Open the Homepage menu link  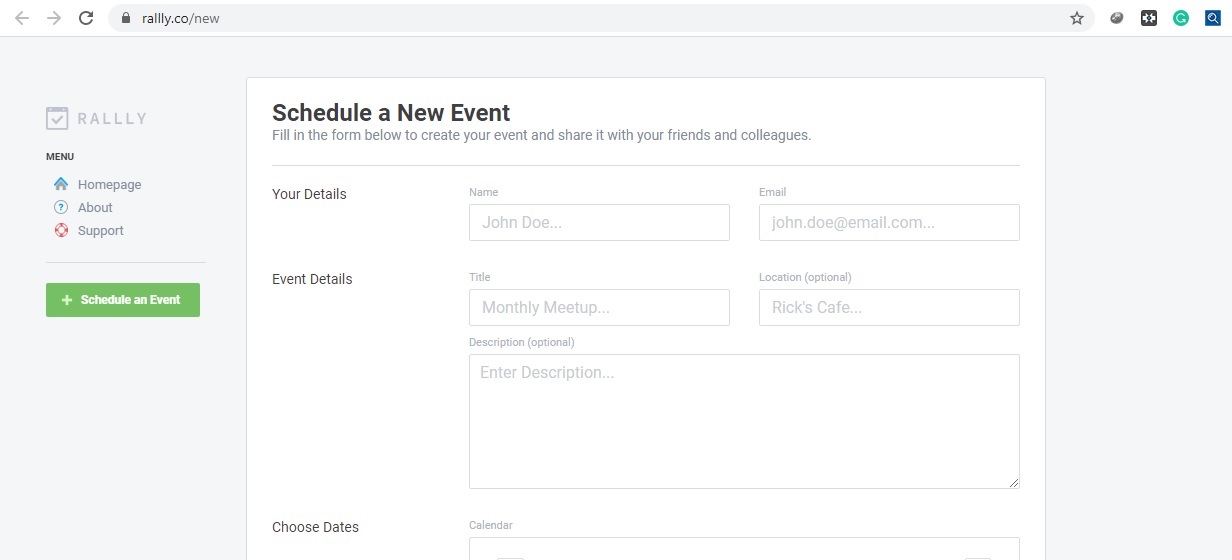pyautogui.click(x=109, y=184)
